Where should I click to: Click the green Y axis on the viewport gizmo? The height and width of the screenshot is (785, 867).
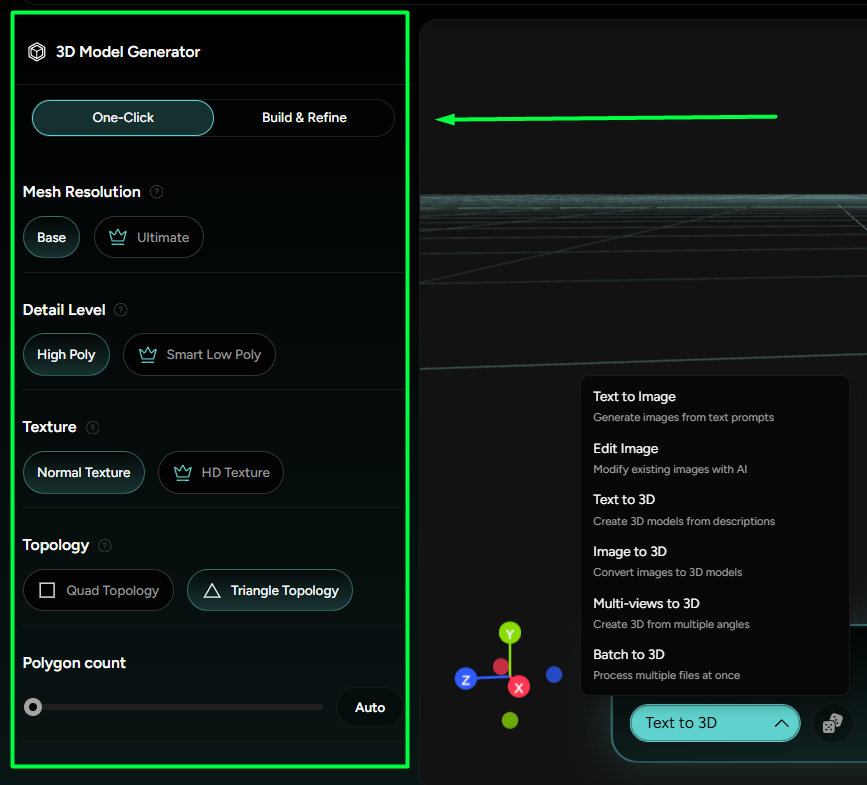click(510, 633)
